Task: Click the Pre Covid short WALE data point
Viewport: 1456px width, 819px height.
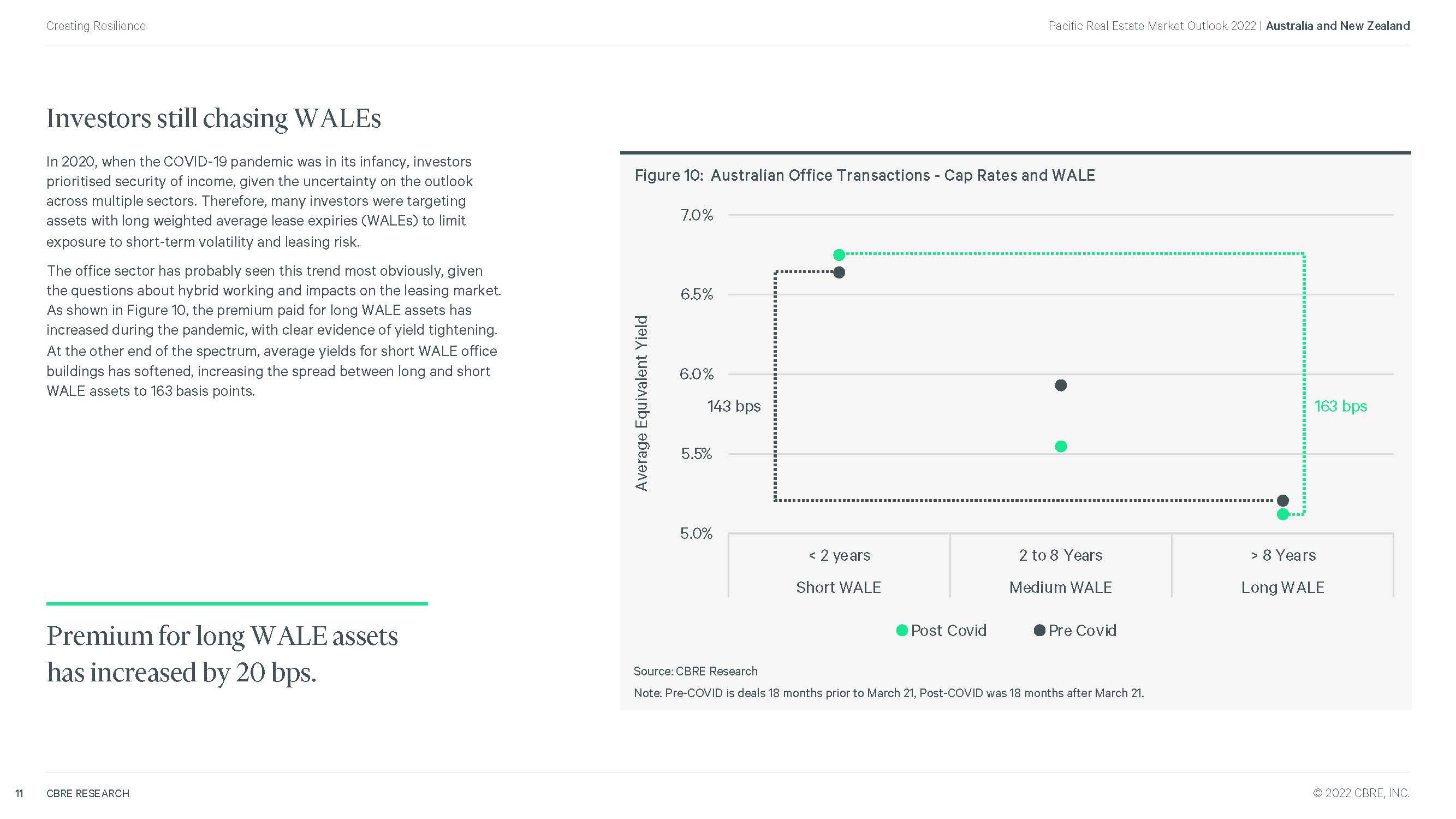Action: click(839, 272)
